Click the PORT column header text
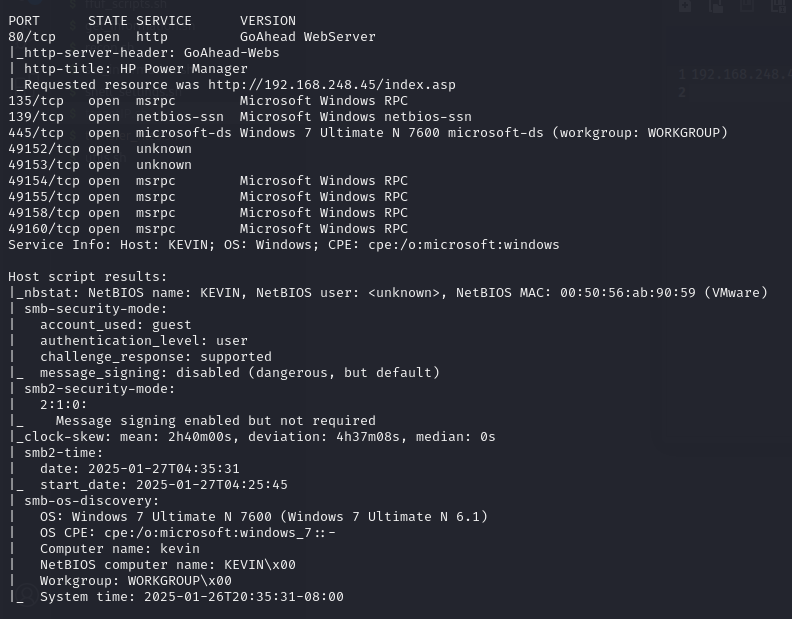Image resolution: width=792 pixels, height=619 pixels. (x=24, y=21)
